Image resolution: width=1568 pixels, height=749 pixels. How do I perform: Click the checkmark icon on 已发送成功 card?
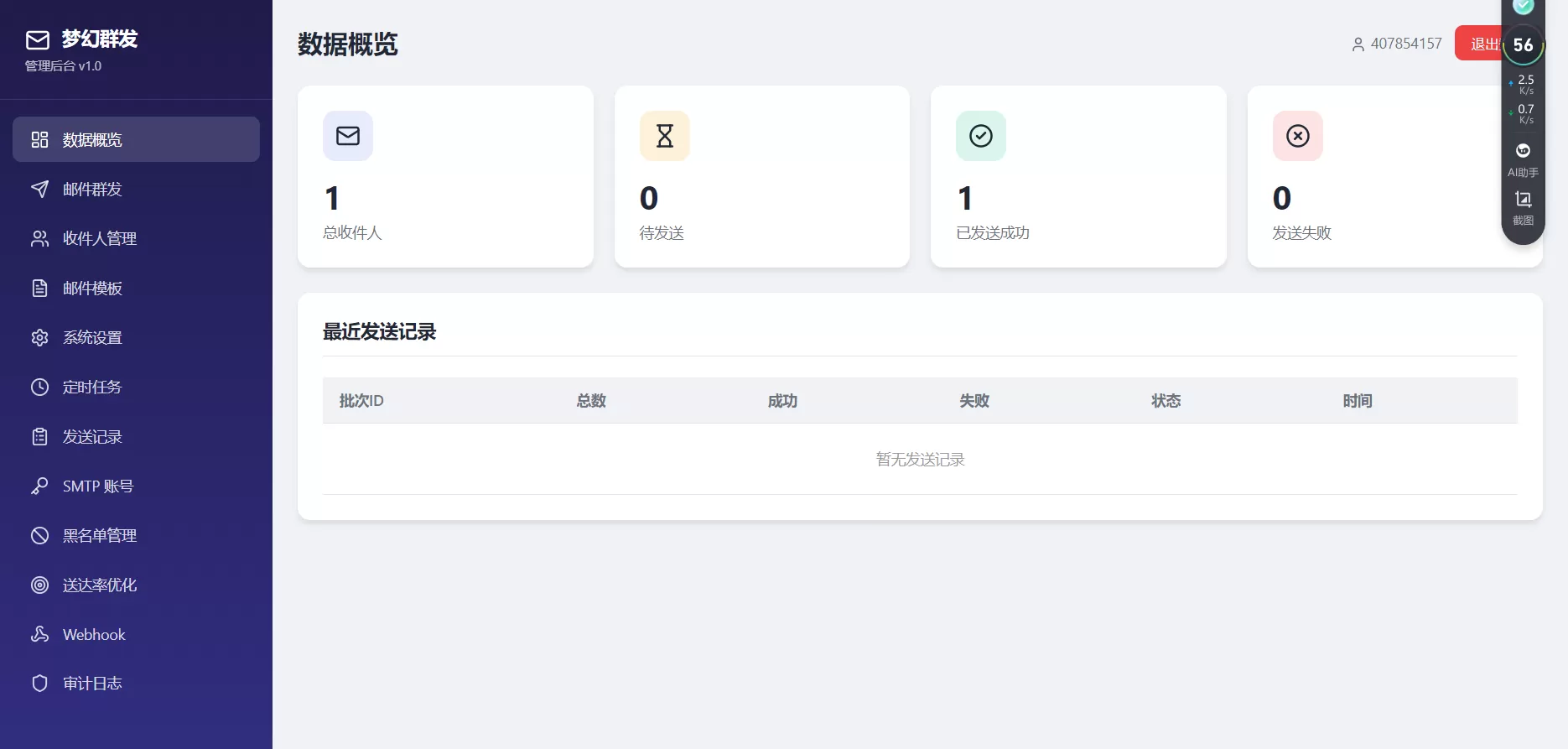click(x=981, y=136)
